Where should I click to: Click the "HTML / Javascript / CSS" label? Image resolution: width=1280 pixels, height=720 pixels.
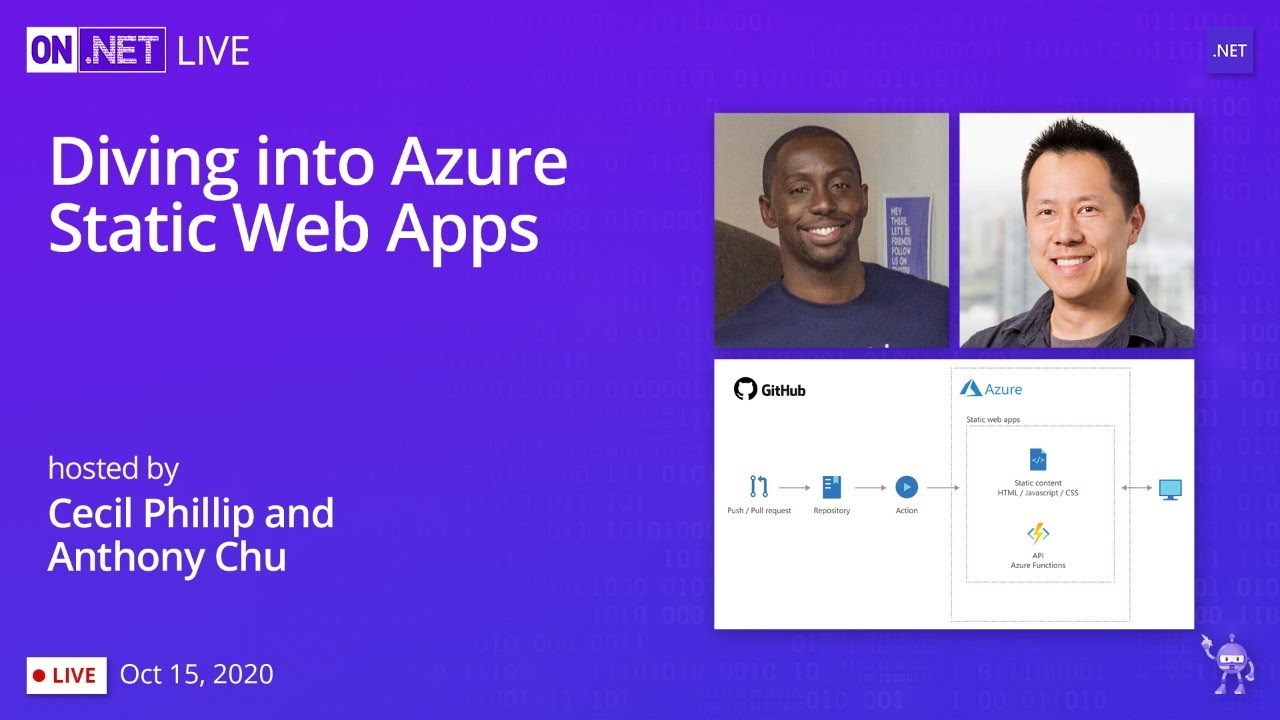(1038, 492)
